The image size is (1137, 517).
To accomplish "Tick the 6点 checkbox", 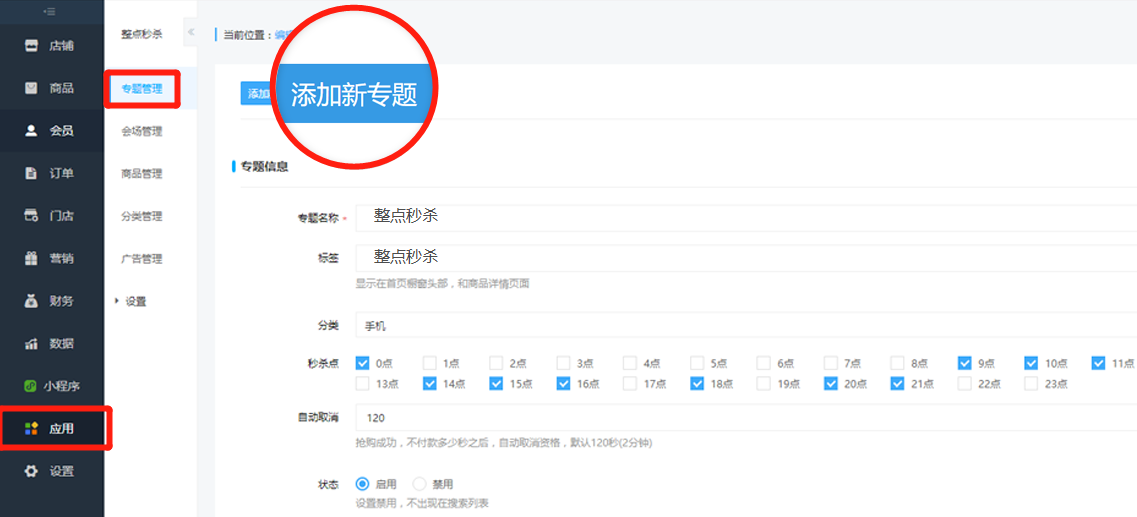I will [x=764, y=363].
